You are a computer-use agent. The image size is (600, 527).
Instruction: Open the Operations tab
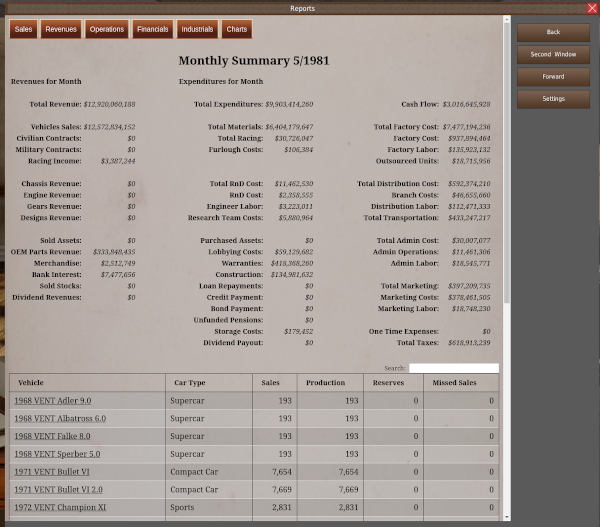click(107, 30)
